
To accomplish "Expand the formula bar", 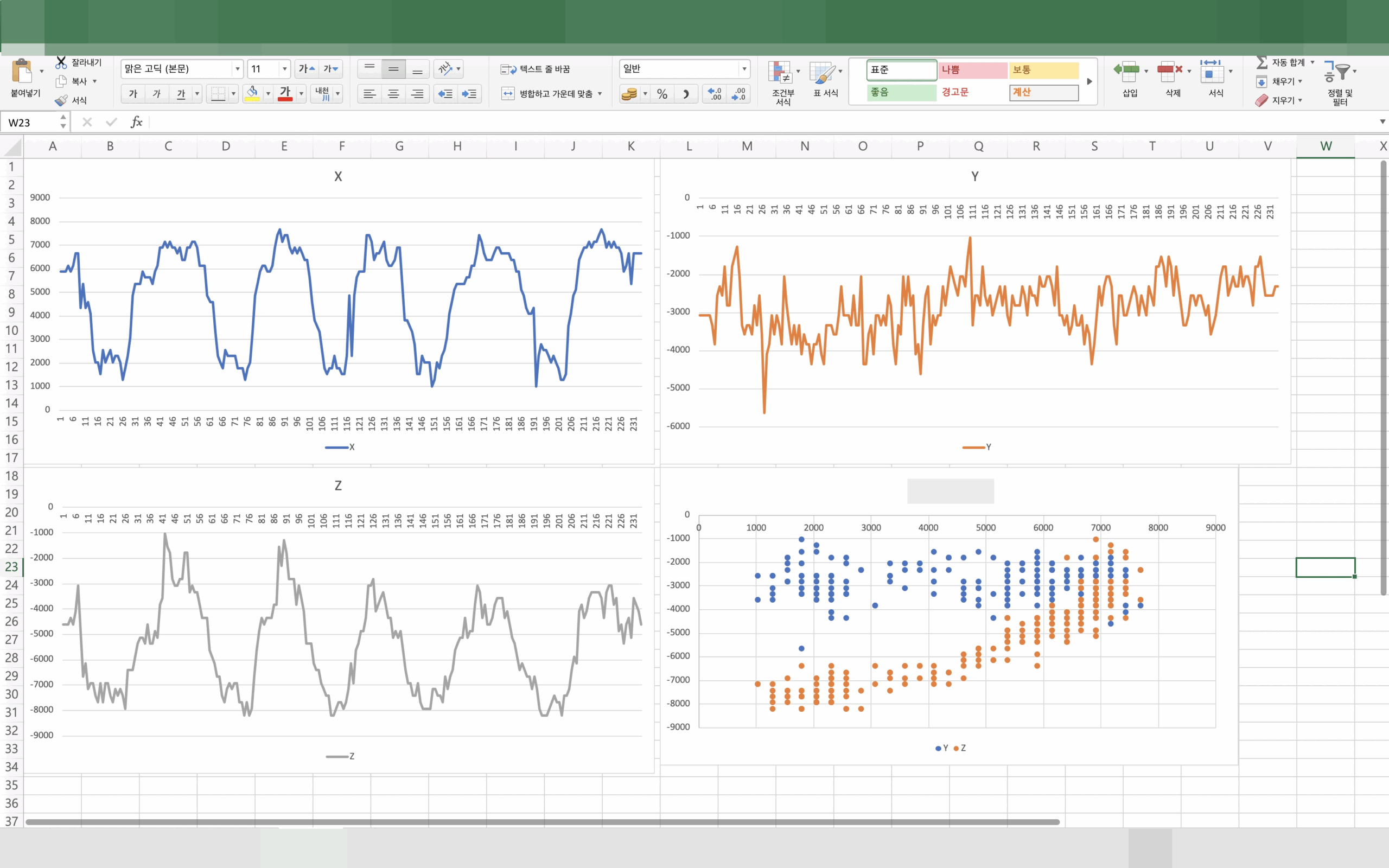I will pos(1382,122).
